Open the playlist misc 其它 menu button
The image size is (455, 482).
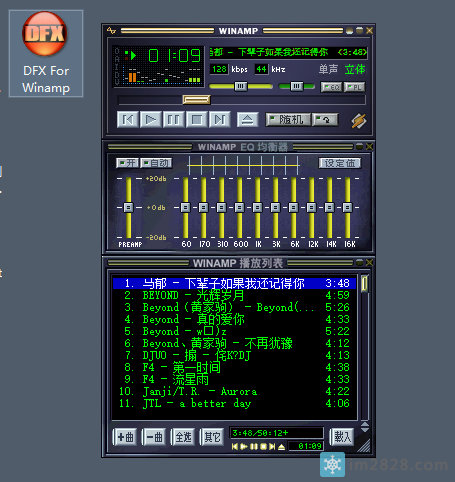pos(212,437)
